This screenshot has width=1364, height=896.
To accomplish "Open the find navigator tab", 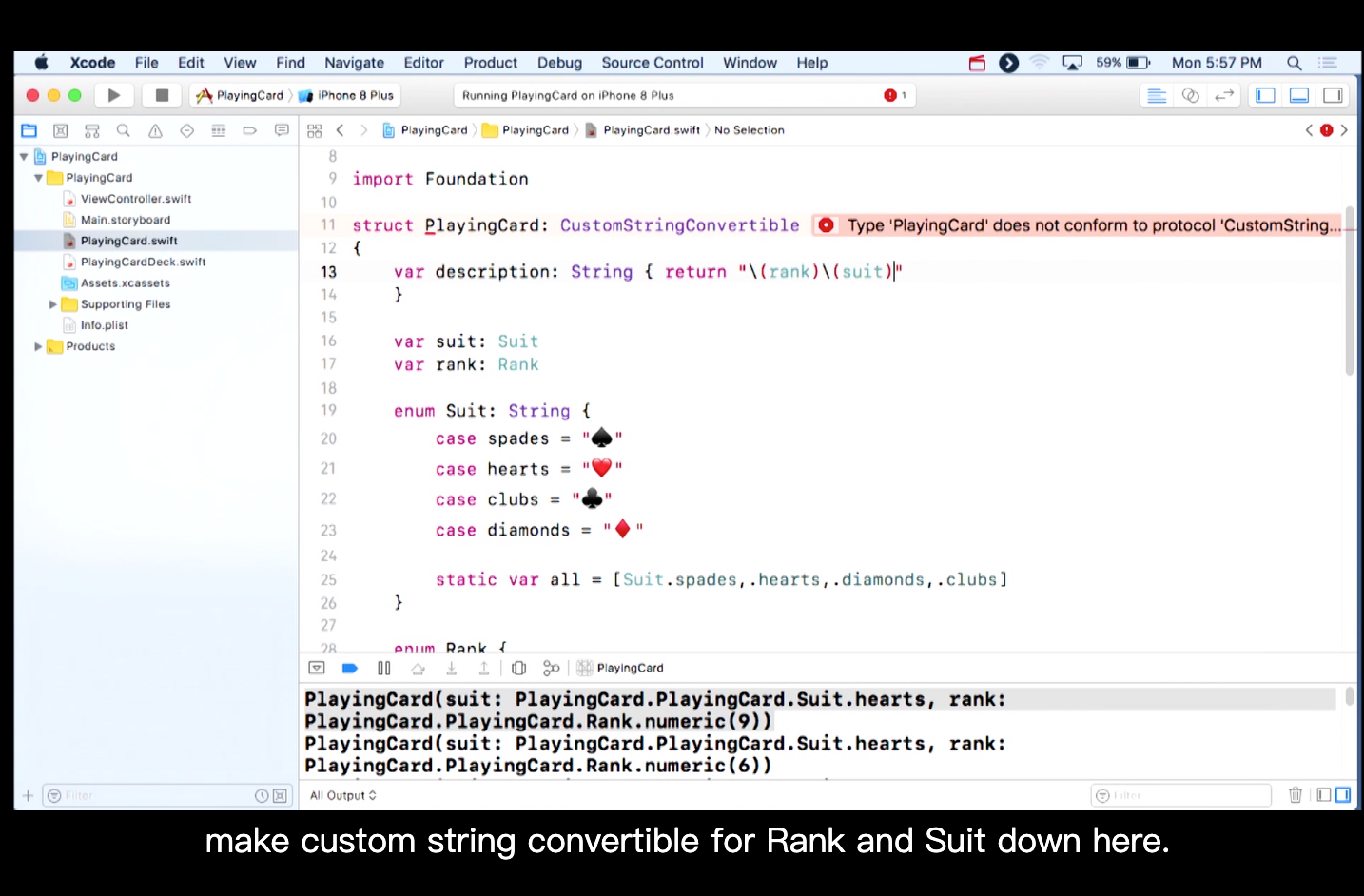I will (x=124, y=130).
